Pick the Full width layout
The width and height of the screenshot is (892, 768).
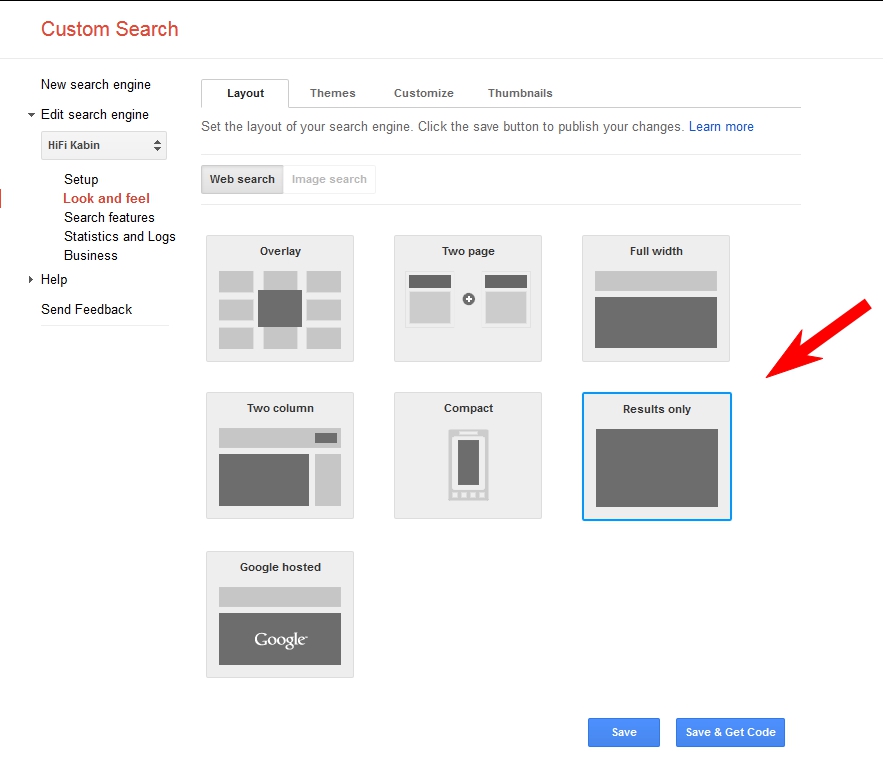tap(655, 298)
